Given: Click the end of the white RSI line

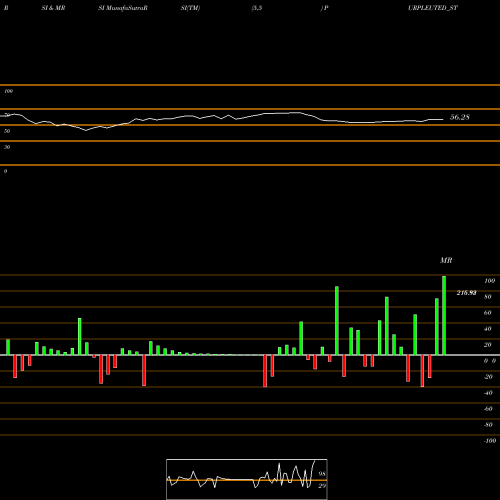Looking at the screenshot, I should [443, 119].
